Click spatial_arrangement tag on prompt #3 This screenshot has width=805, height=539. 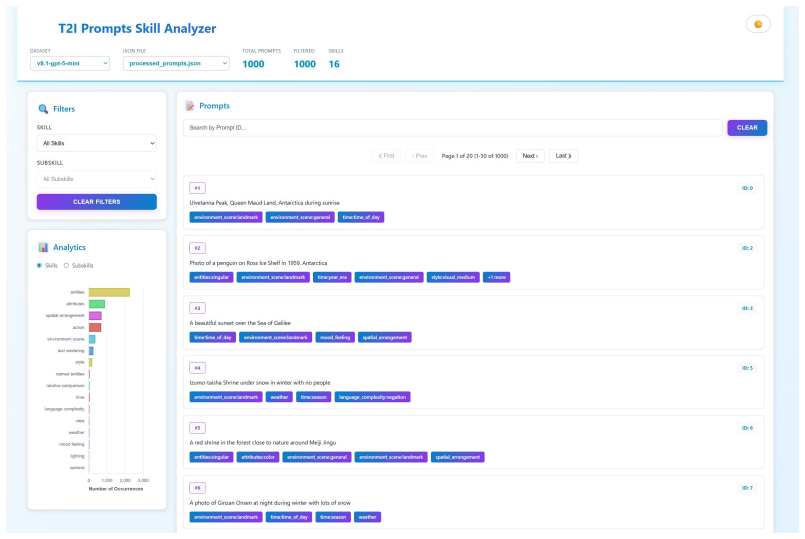tap(385, 337)
